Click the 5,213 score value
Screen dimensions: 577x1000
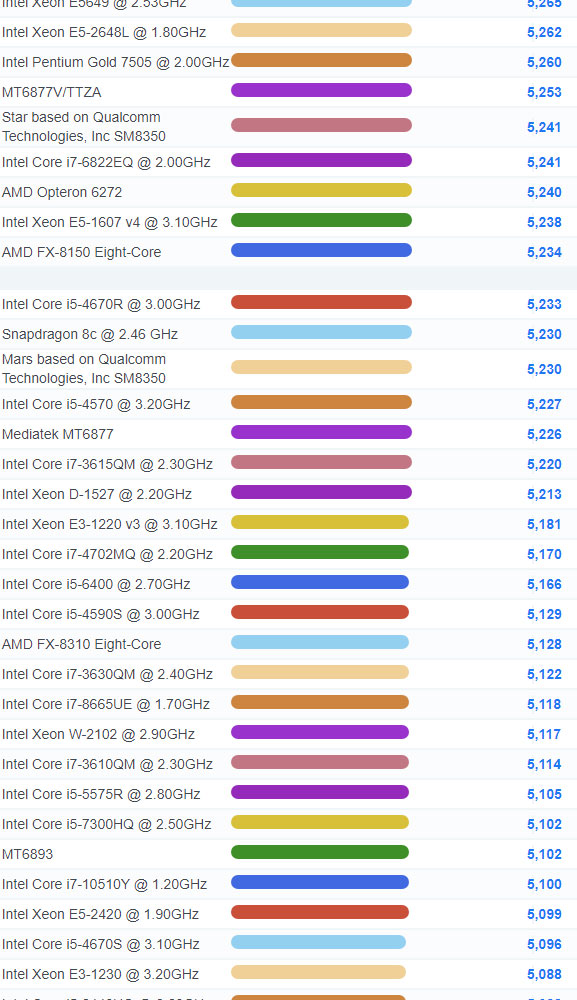click(x=544, y=495)
